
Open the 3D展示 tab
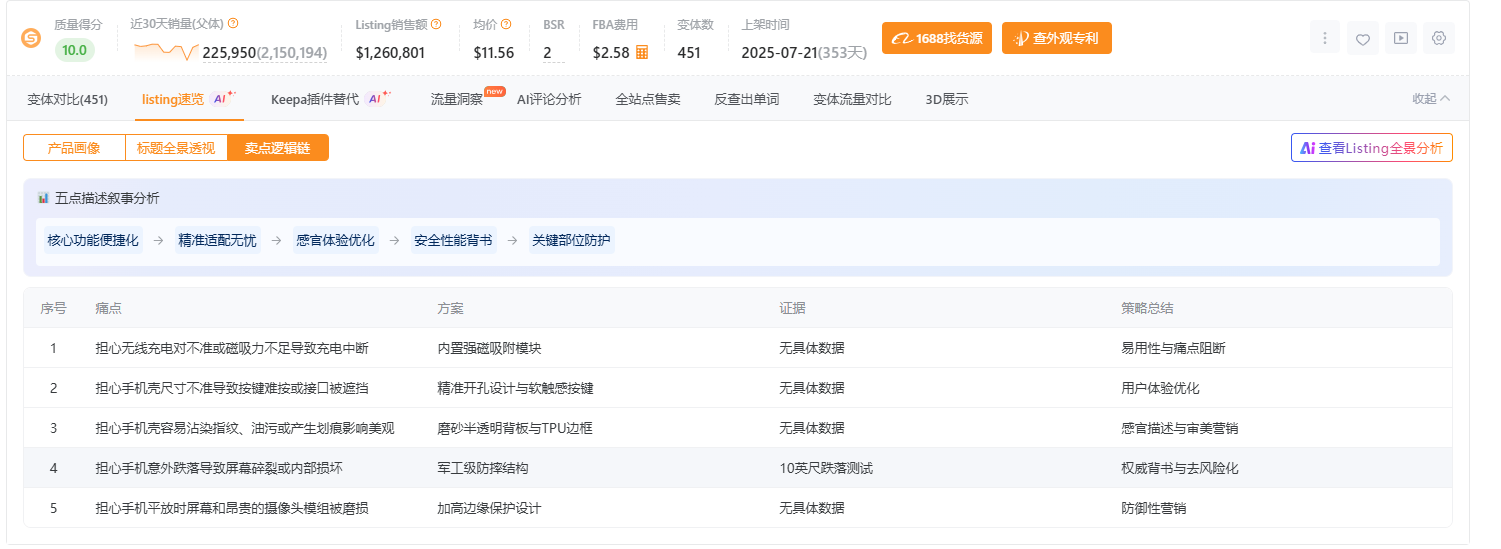tap(947, 99)
